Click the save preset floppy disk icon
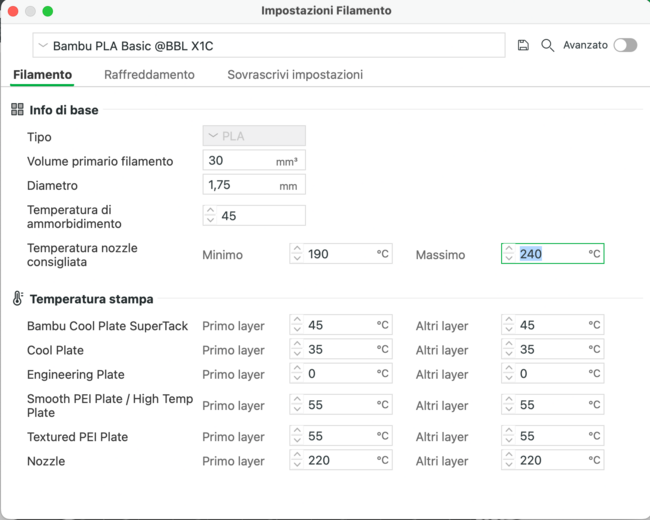This screenshot has height=520, width=650. [523, 46]
